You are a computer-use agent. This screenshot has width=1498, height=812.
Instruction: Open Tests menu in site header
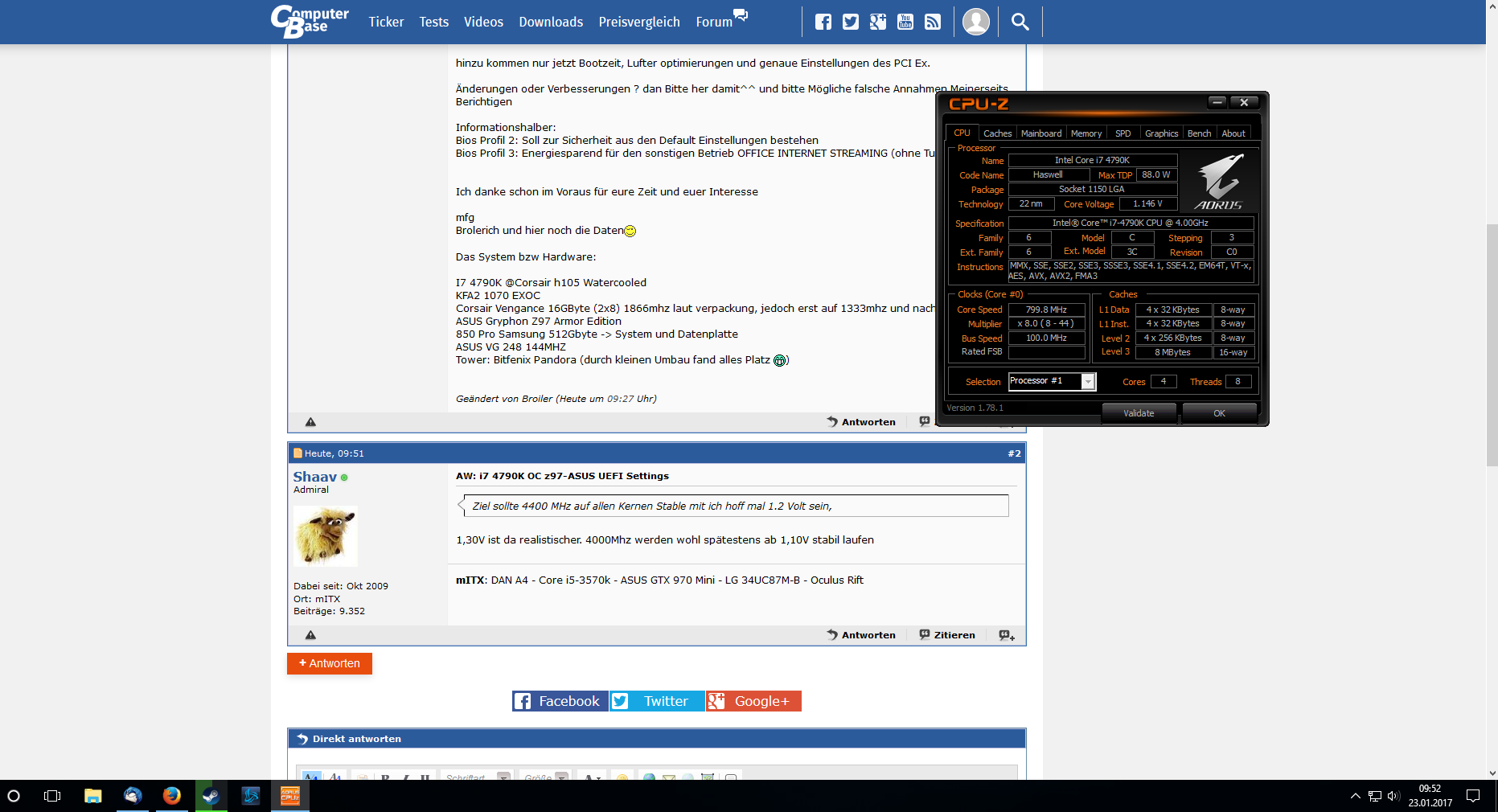434,22
